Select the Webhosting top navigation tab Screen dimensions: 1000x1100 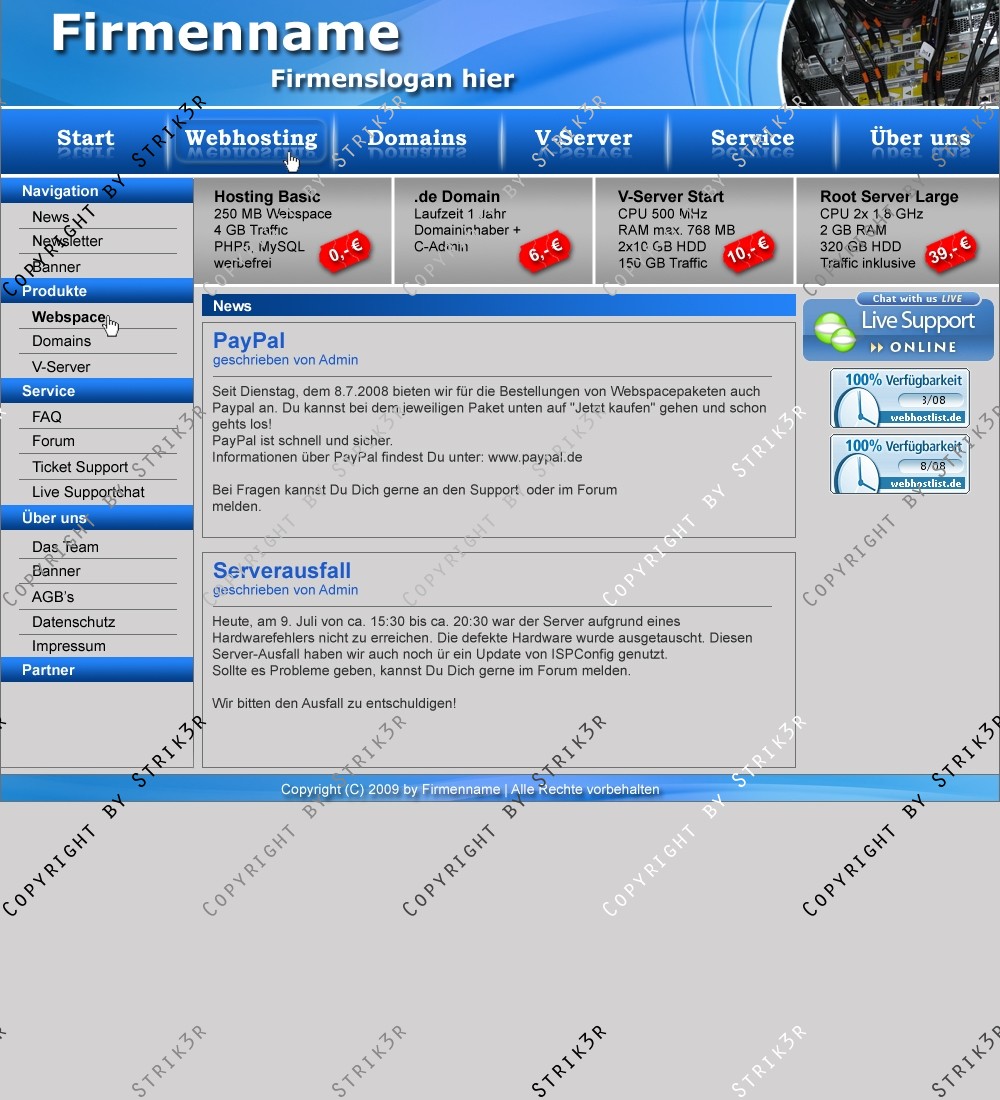[251, 138]
